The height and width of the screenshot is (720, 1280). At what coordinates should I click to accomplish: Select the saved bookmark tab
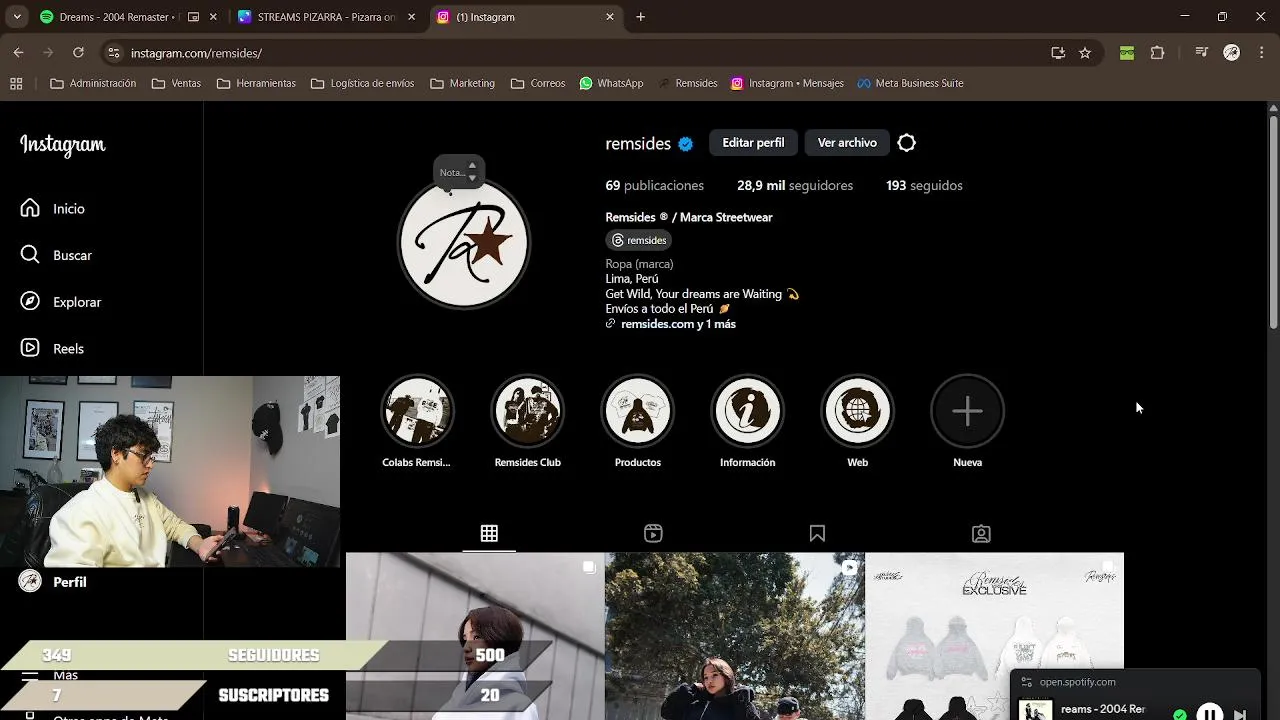click(x=817, y=534)
